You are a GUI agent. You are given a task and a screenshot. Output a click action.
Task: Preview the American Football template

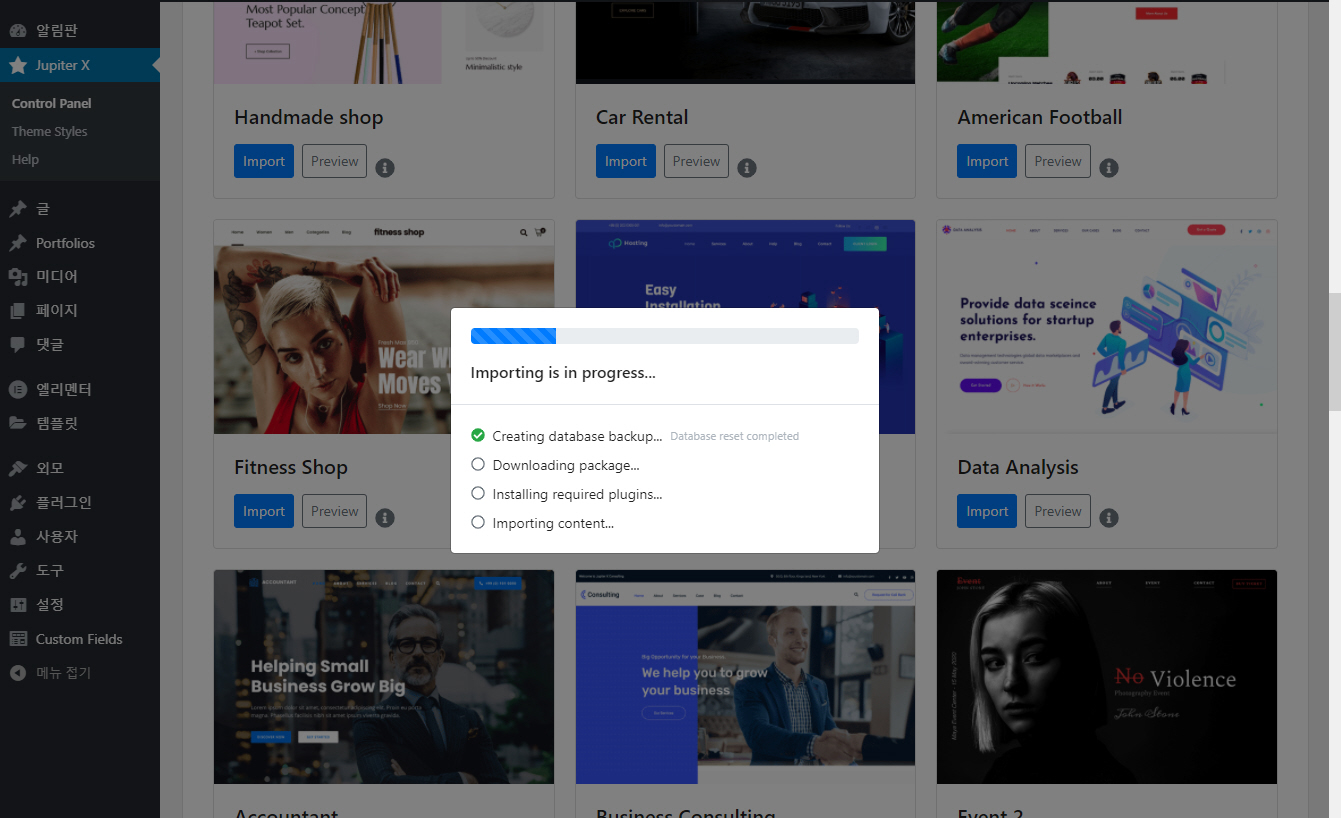coord(1058,161)
